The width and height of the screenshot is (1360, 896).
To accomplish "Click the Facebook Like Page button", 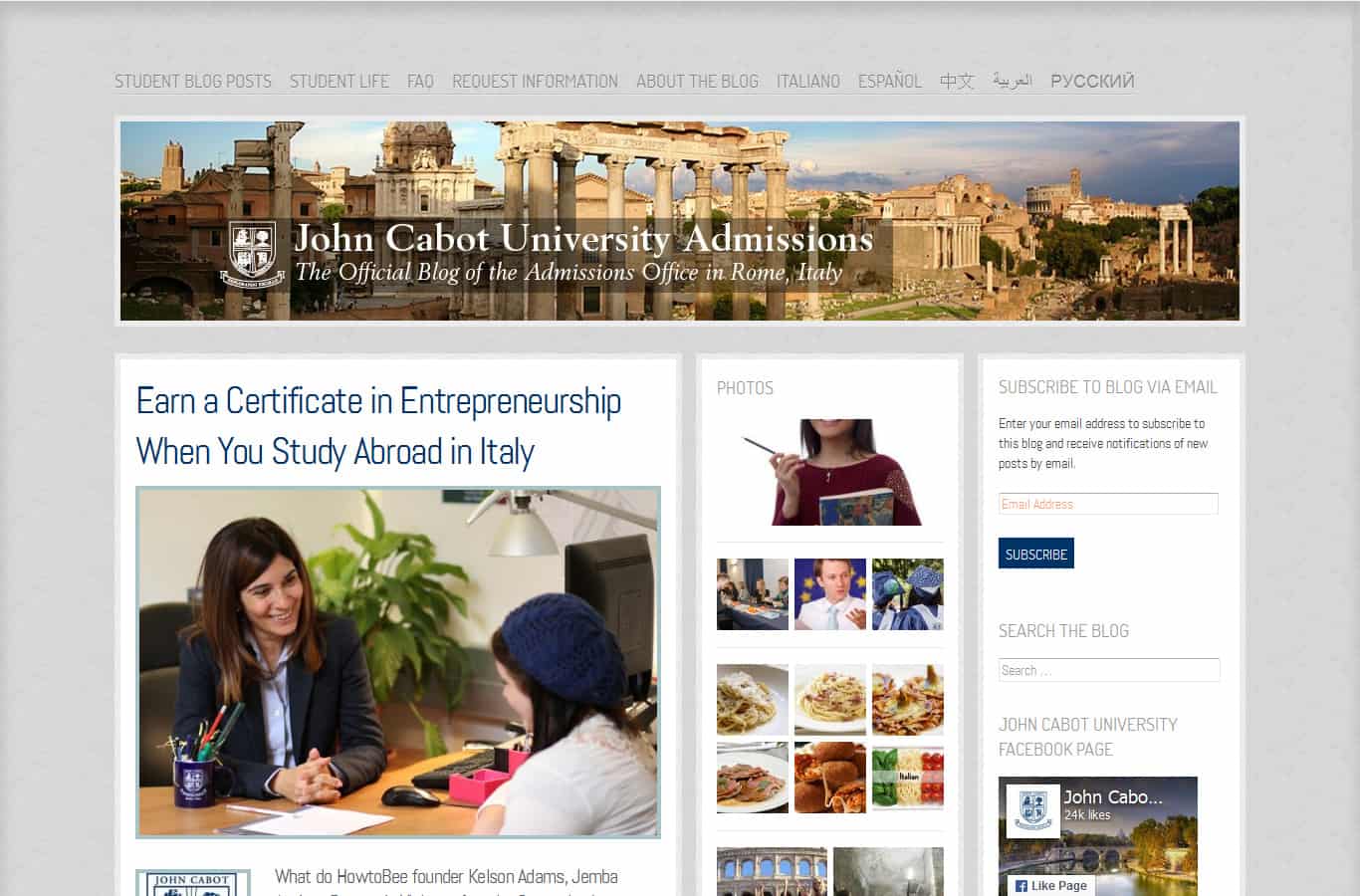I will (x=1050, y=885).
